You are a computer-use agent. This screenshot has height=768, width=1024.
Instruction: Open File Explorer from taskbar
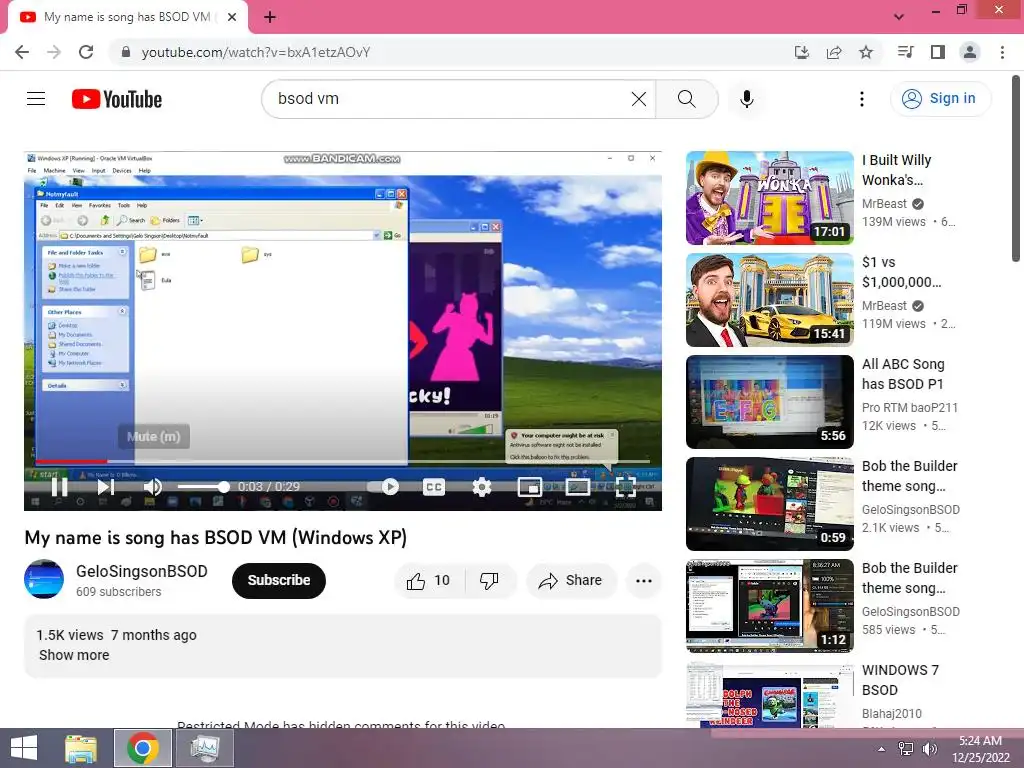[x=82, y=748]
